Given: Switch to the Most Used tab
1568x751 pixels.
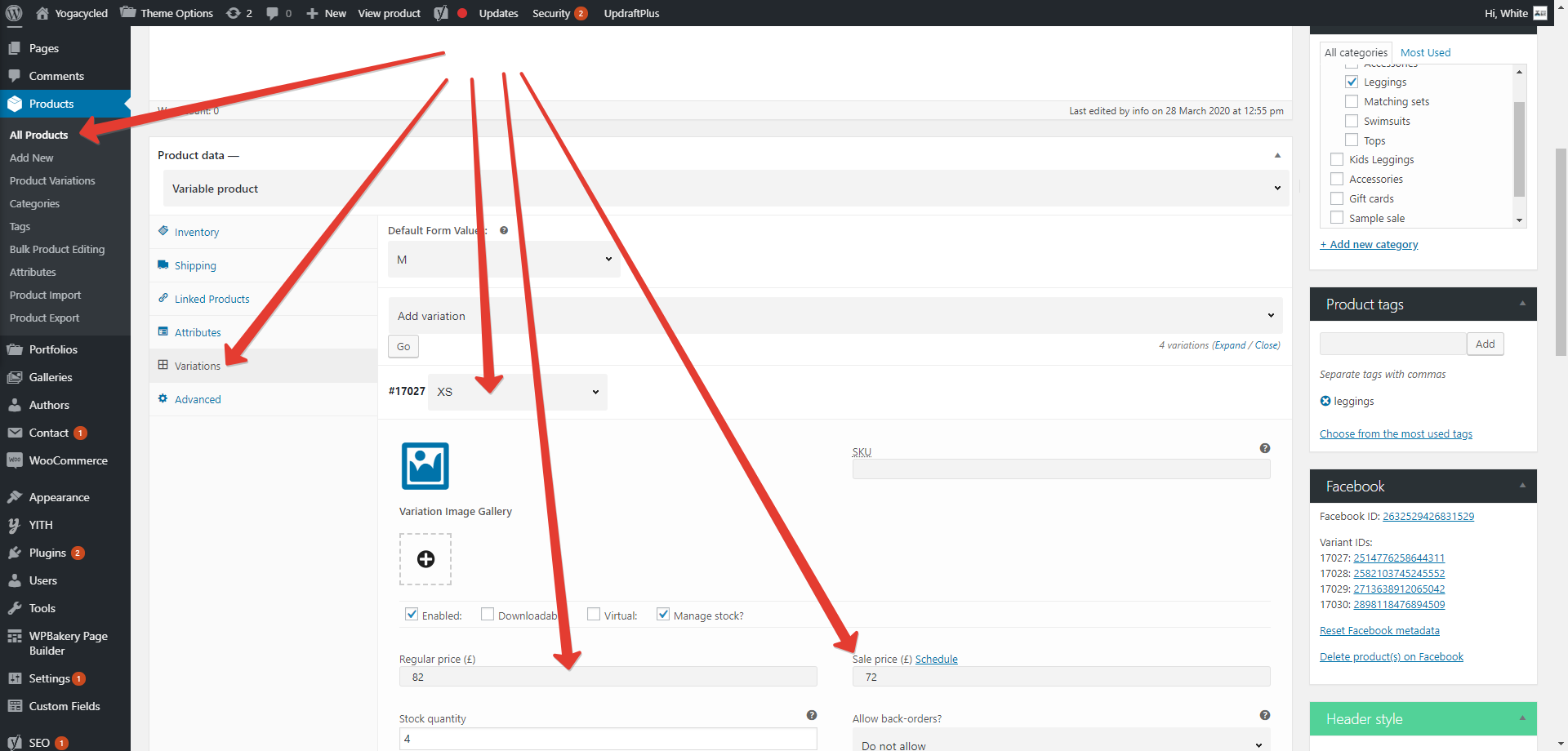Looking at the screenshot, I should [1425, 52].
